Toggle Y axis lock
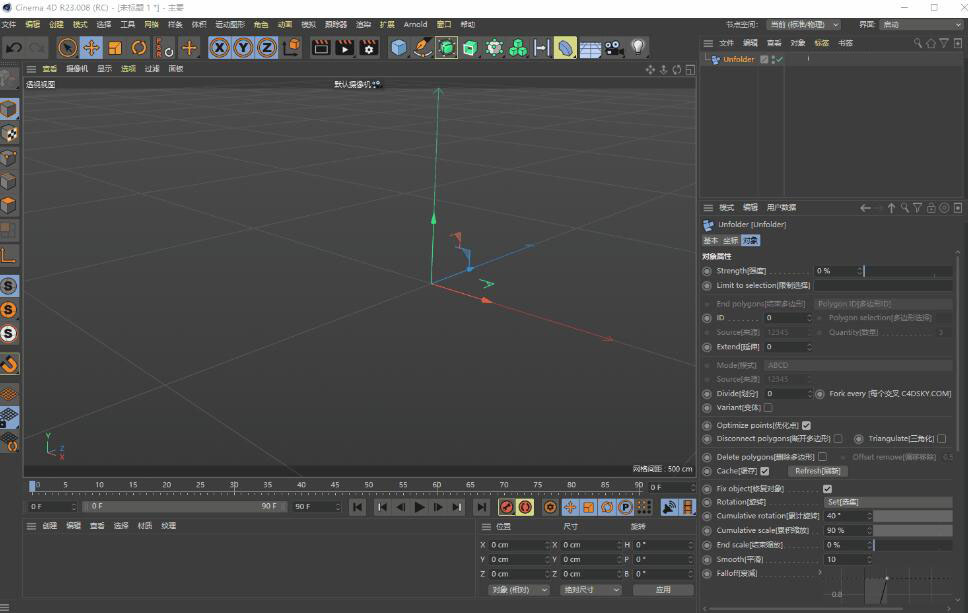Image resolution: width=968 pixels, height=613 pixels. pos(243,48)
